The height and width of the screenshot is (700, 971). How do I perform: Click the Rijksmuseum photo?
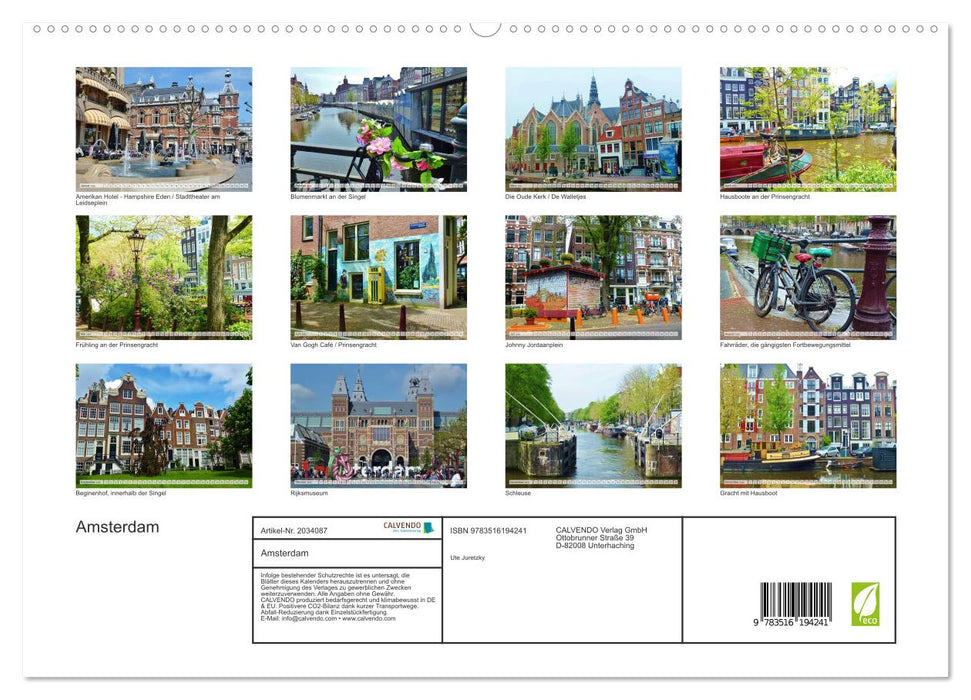click(378, 426)
